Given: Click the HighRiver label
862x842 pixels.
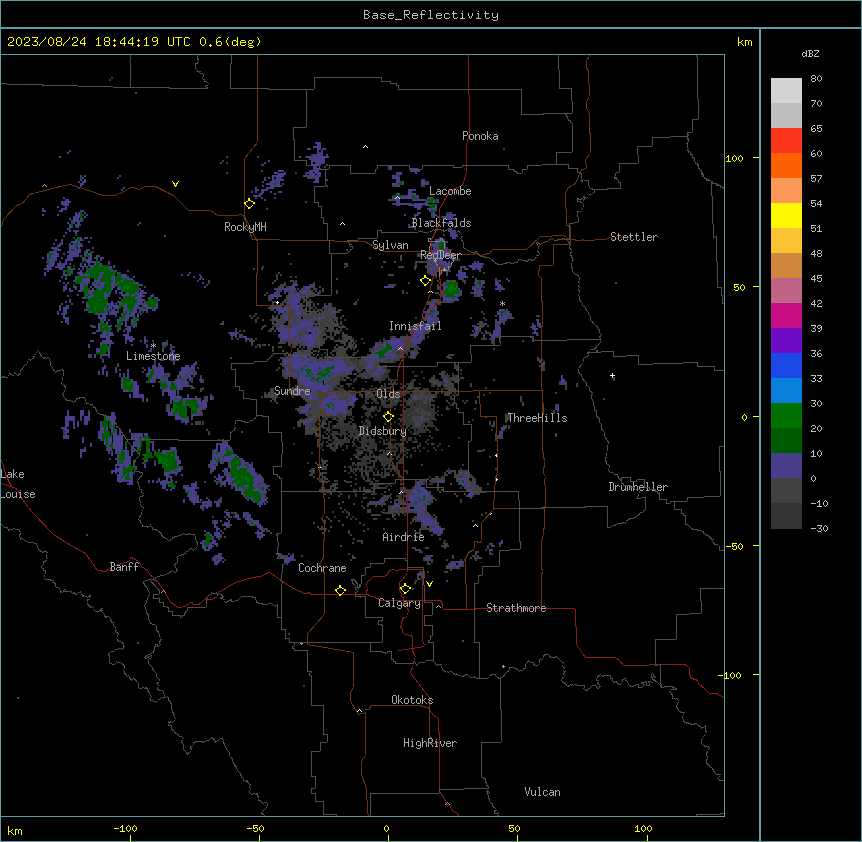Looking at the screenshot, I should (430, 743).
